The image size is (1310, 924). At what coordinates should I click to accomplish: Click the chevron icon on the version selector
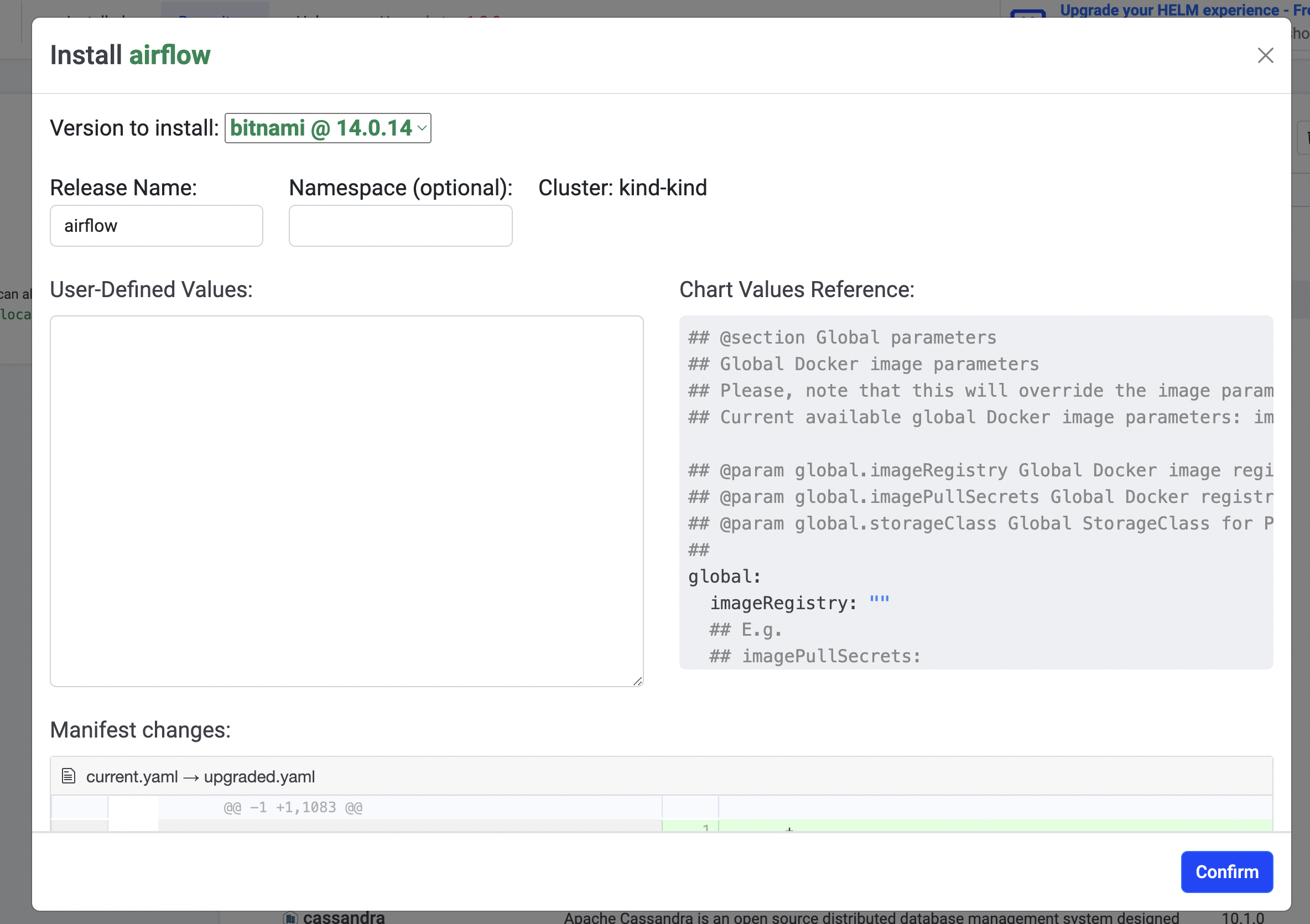(x=421, y=128)
